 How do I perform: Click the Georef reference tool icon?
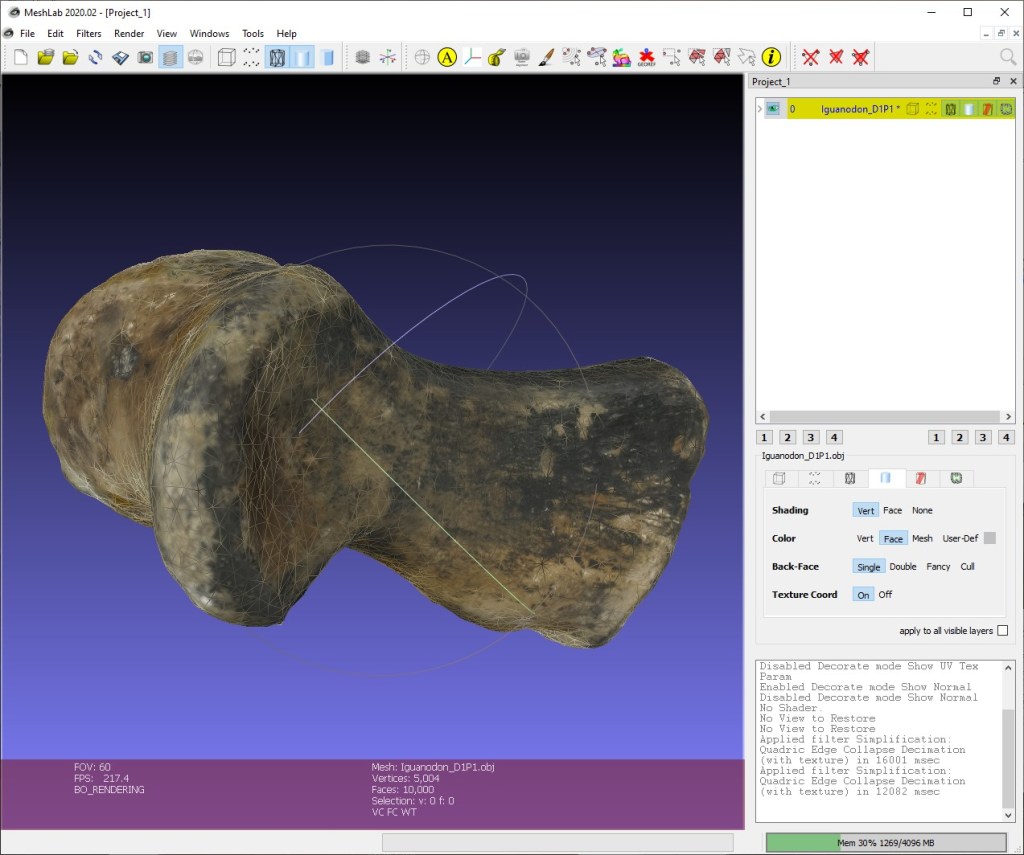click(x=646, y=57)
